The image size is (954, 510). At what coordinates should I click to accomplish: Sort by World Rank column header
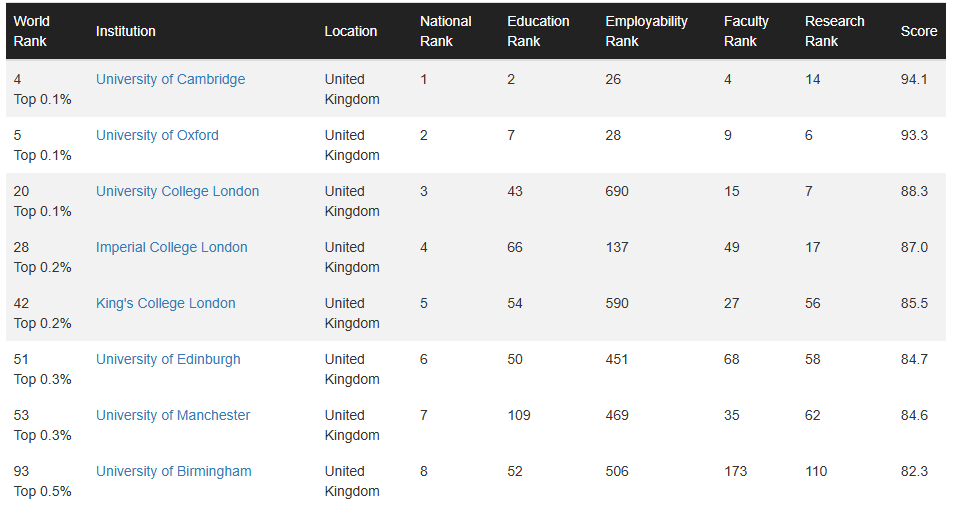coord(31,31)
